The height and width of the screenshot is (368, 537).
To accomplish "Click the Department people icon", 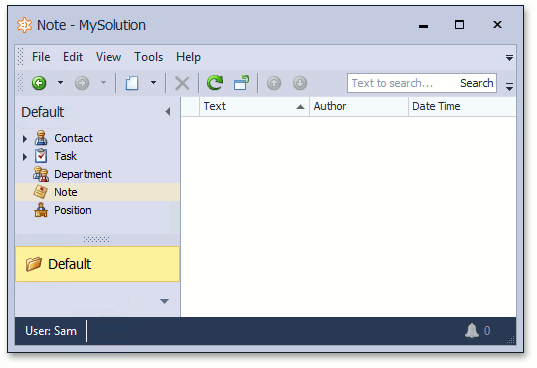I will pyautogui.click(x=41, y=174).
